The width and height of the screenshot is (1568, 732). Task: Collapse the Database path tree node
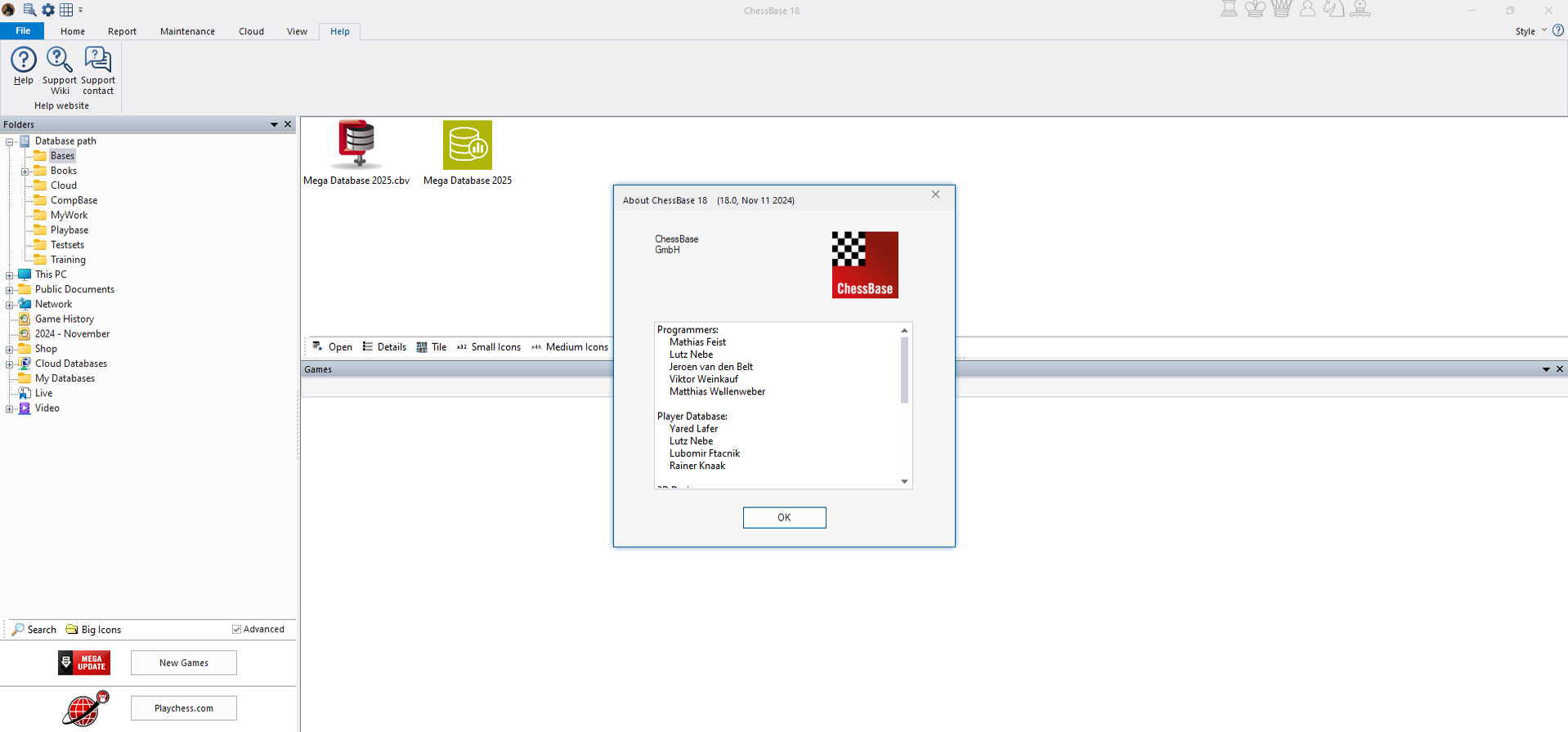tap(10, 141)
